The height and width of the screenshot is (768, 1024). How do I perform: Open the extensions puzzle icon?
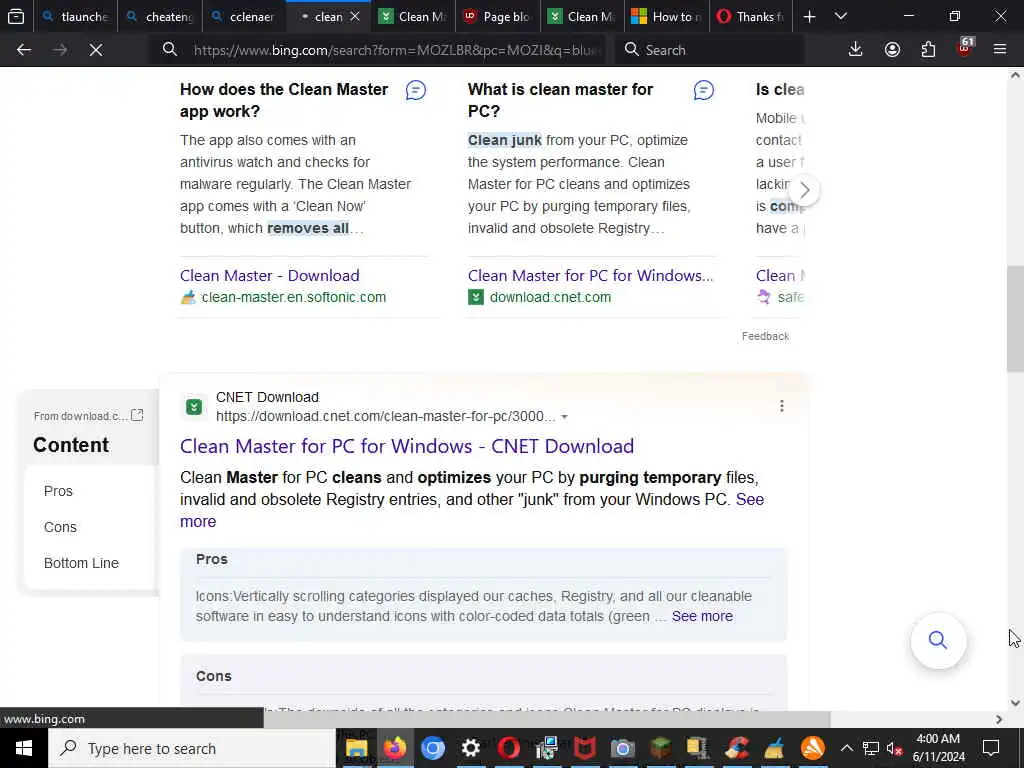[928, 50]
